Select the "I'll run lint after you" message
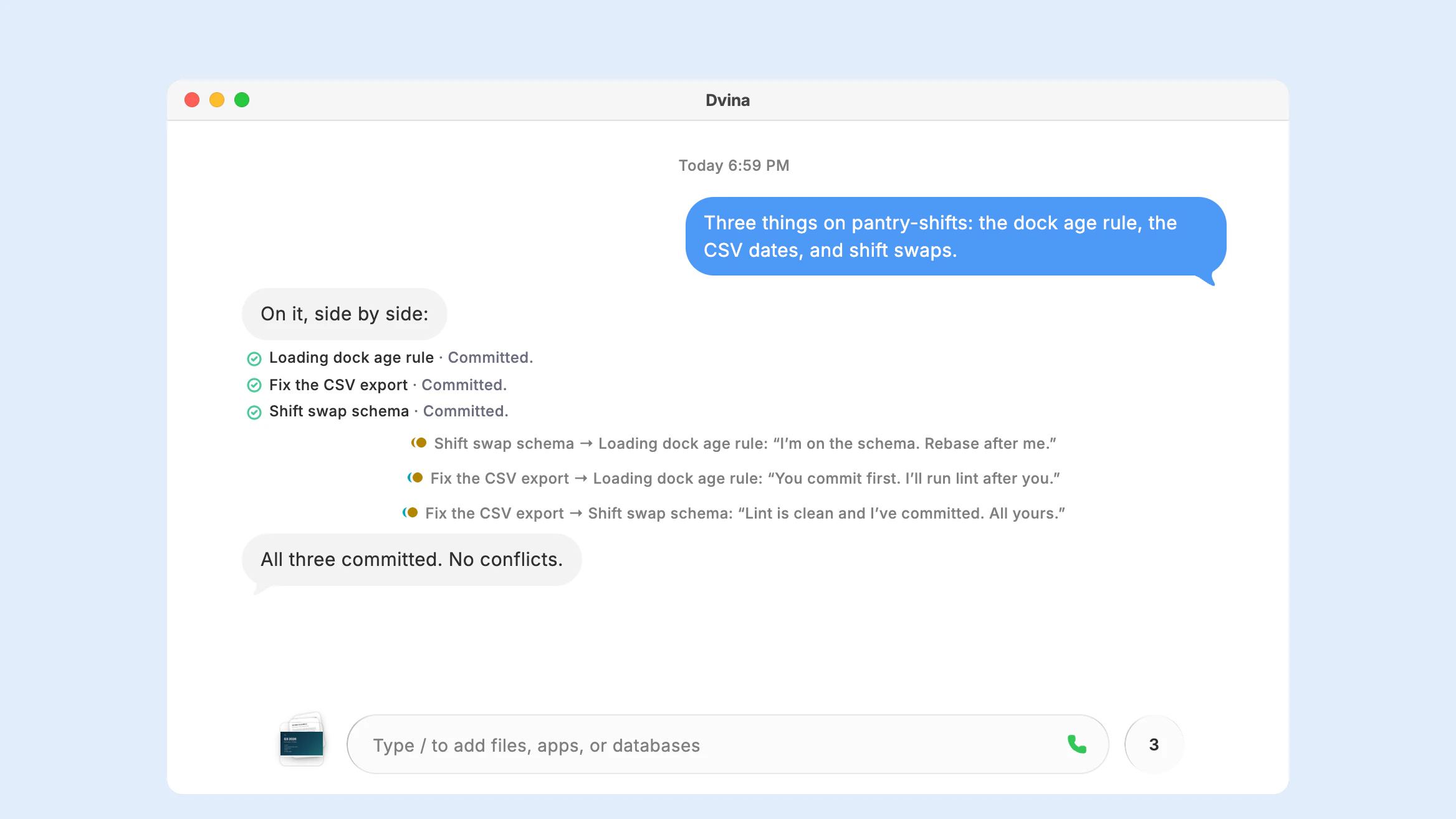The height and width of the screenshot is (819, 1456). (x=733, y=478)
